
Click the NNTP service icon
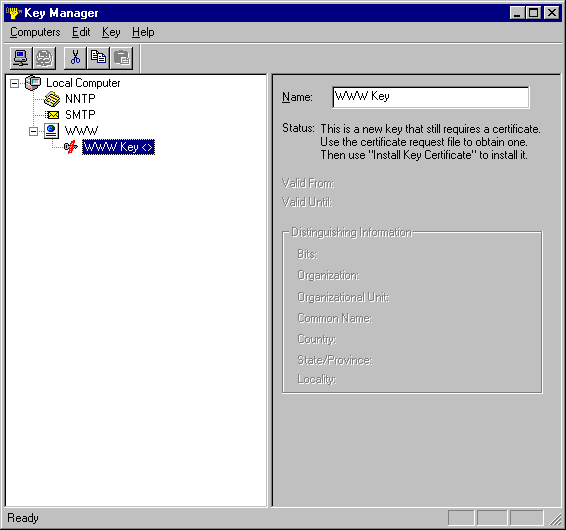(52, 99)
